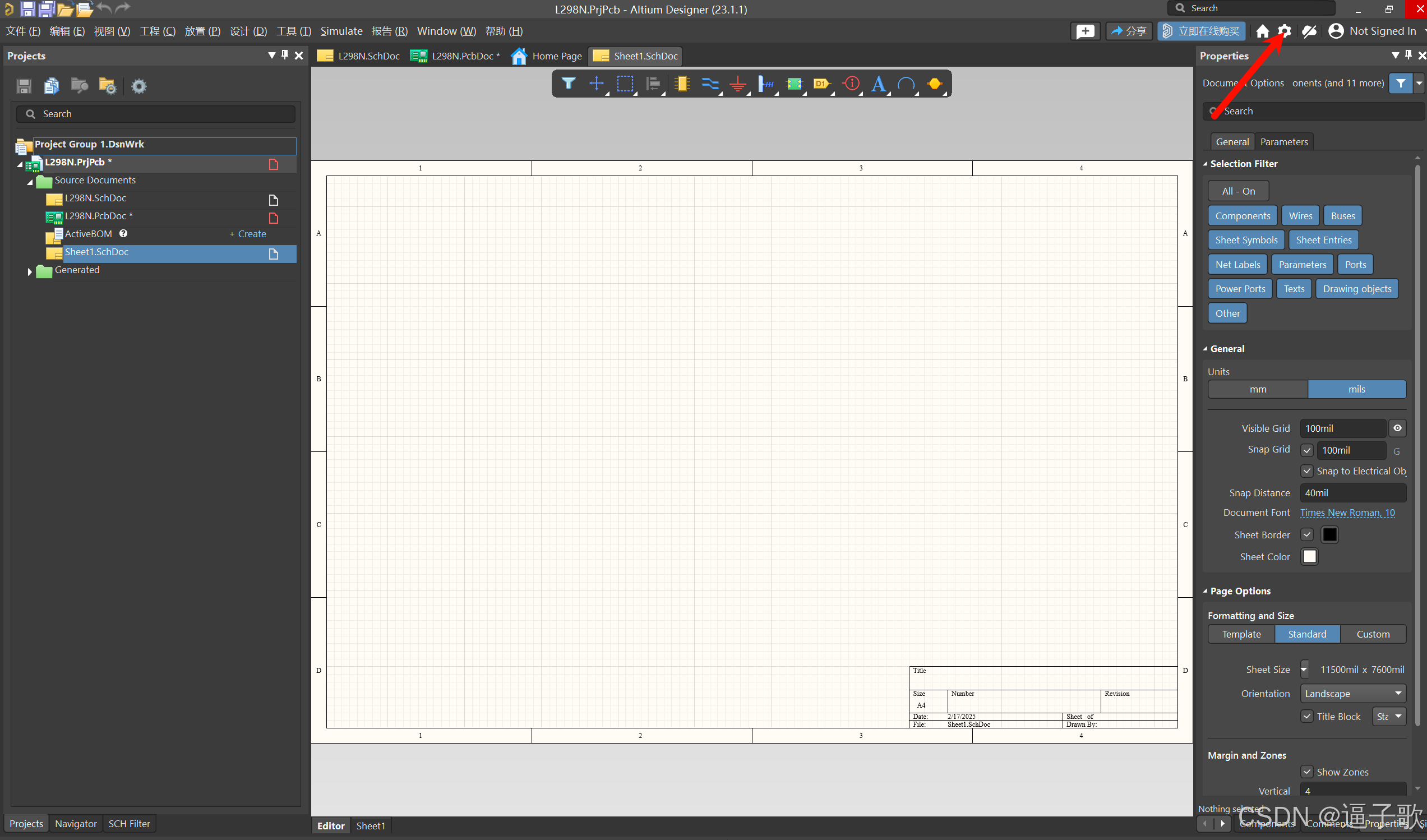The image size is (1427, 840).
Task: Collapse the Selection Filter section
Action: point(1206,164)
